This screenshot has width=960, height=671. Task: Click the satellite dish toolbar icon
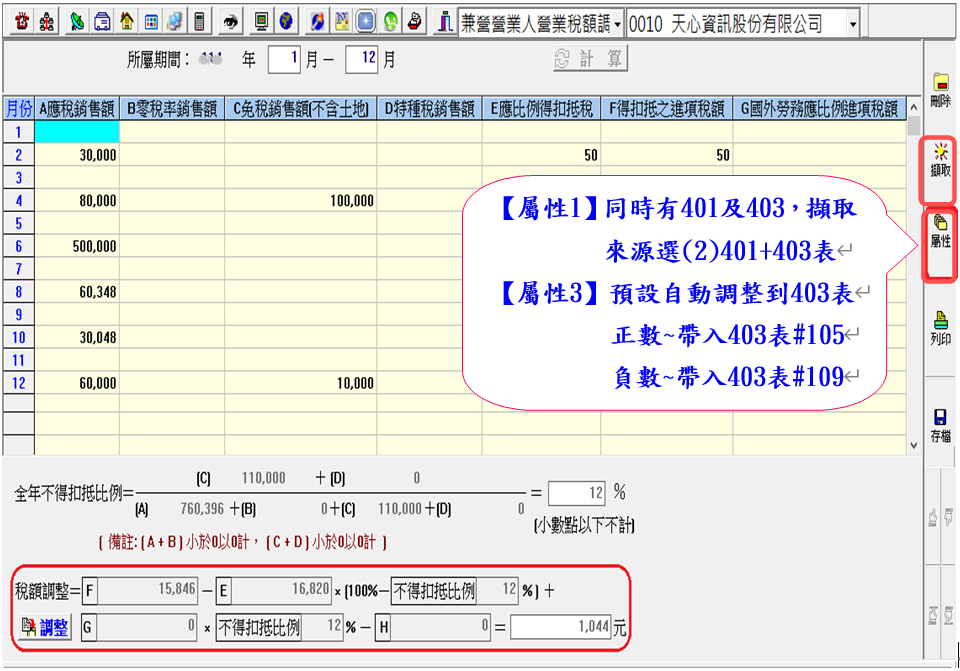click(78, 22)
